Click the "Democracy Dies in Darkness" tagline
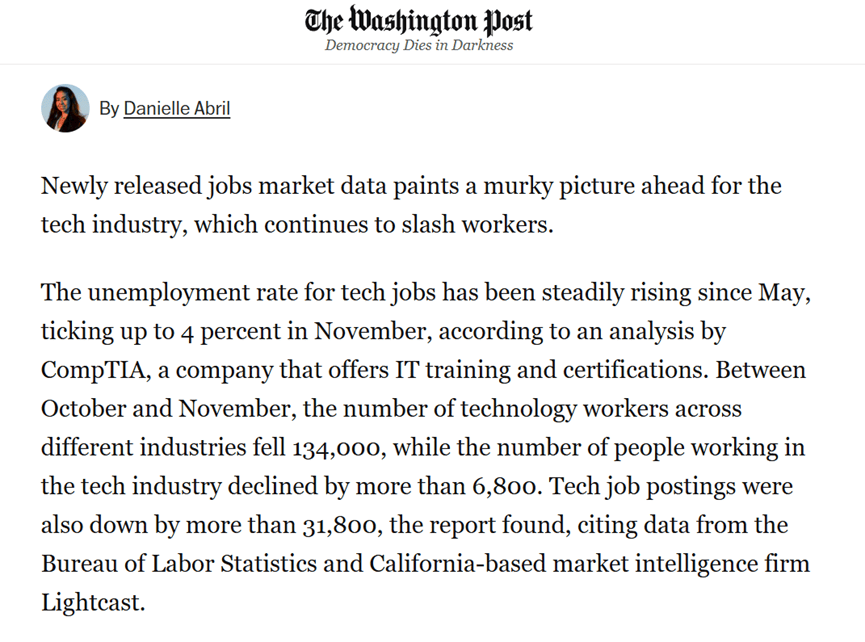The width and height of the screenshot is (865, 642). point(419,46)
